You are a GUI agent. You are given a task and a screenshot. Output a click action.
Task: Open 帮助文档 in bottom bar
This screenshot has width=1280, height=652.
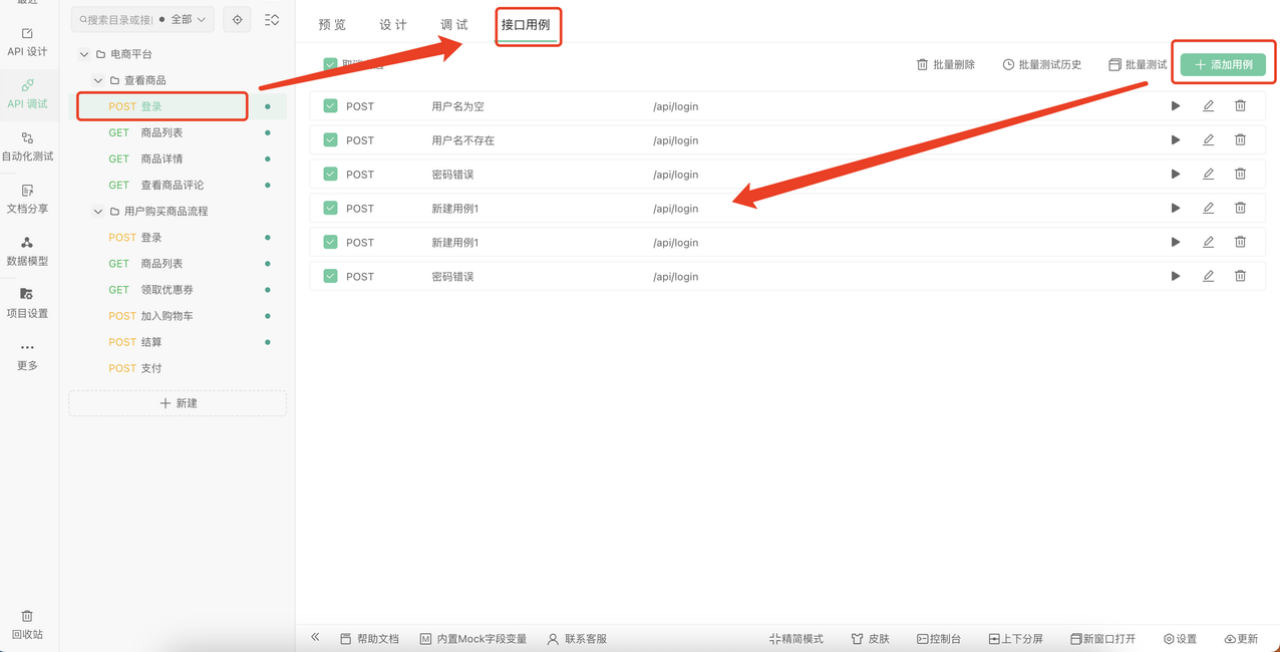click(369, 638)
